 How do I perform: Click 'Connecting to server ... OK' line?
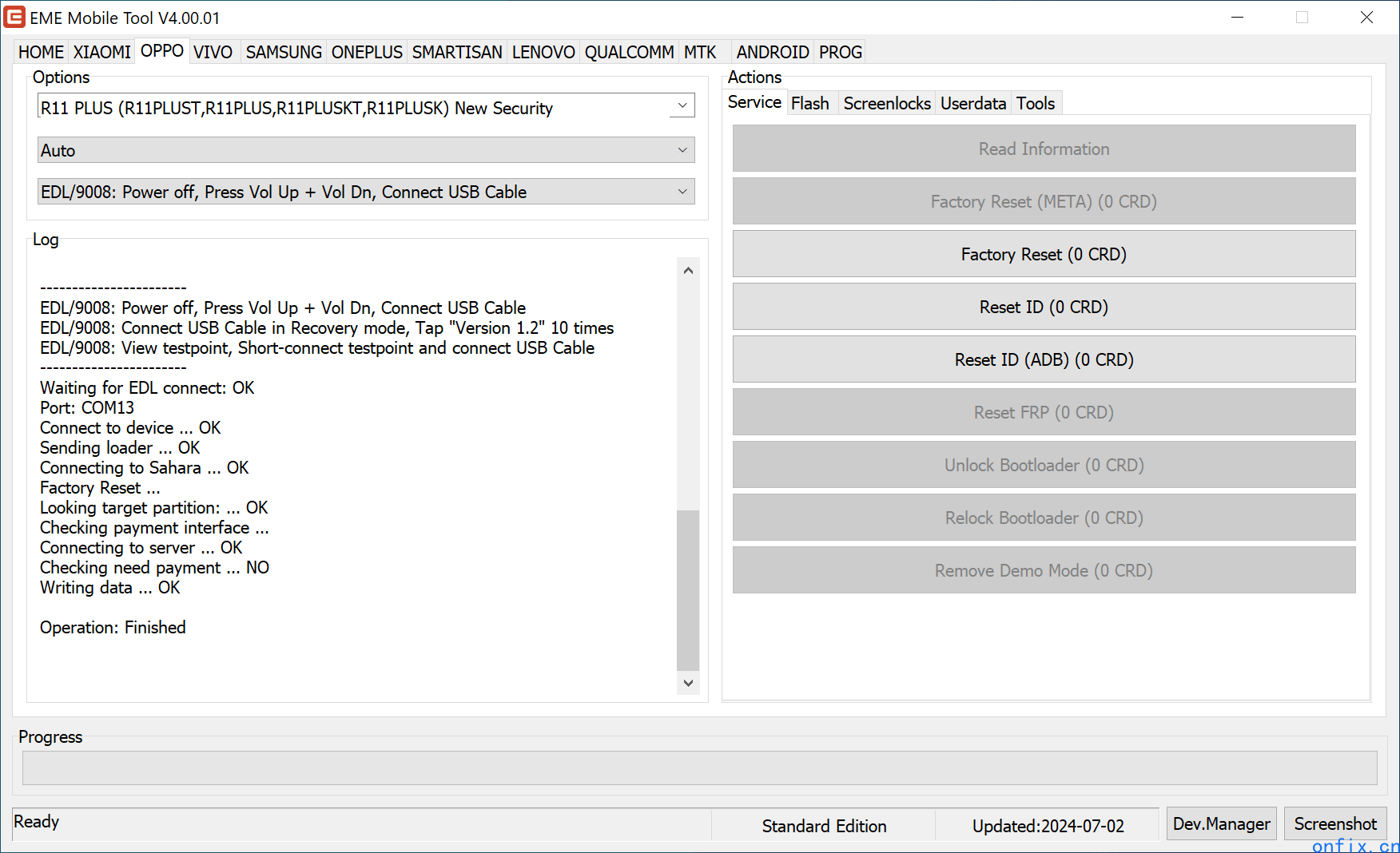click(x=141, y=548)
